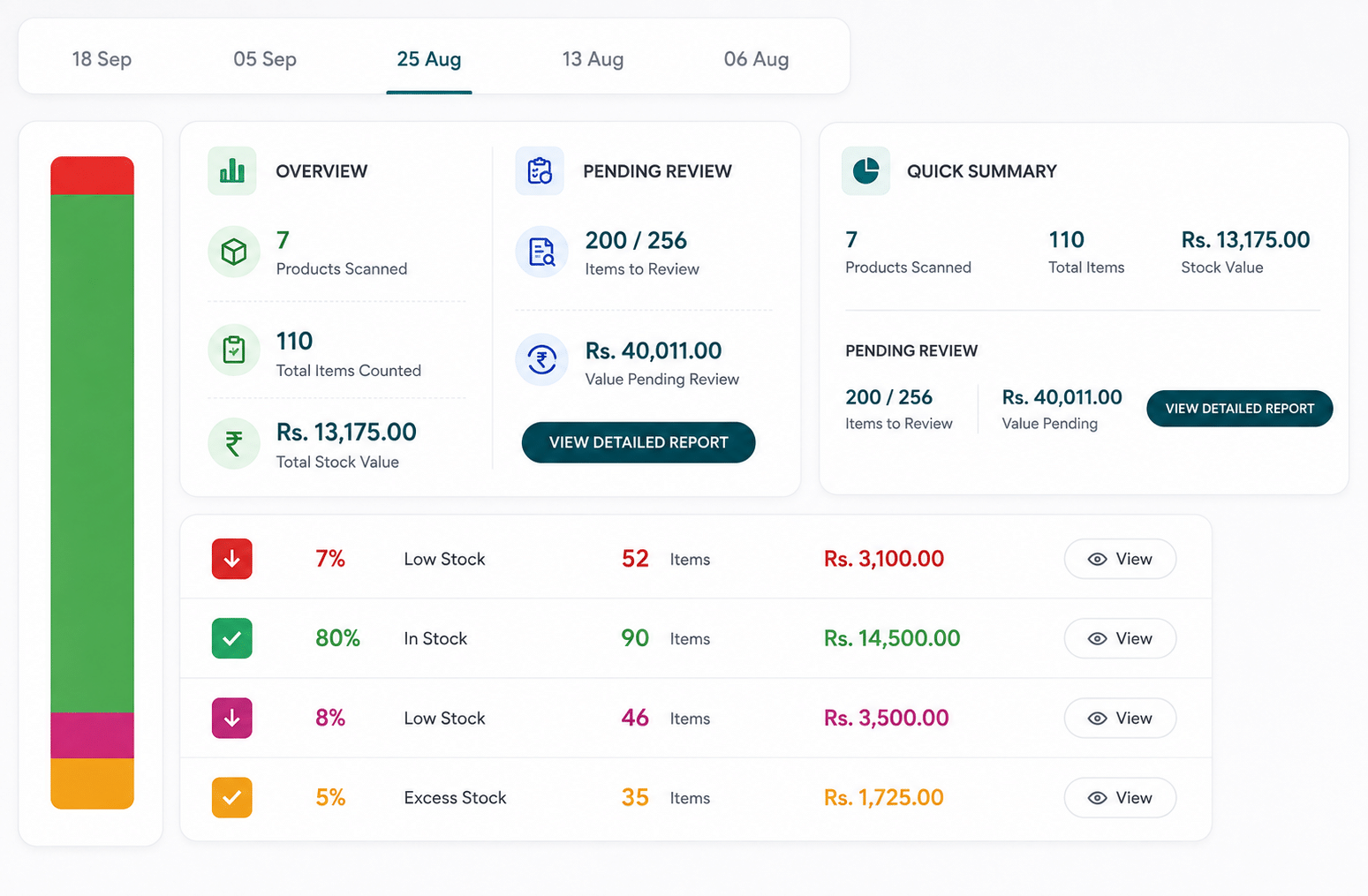The height and width of the screenshot is (896, 1368).
Task: Click the magenta segment of stock bar
Action: tap(92, 735)
